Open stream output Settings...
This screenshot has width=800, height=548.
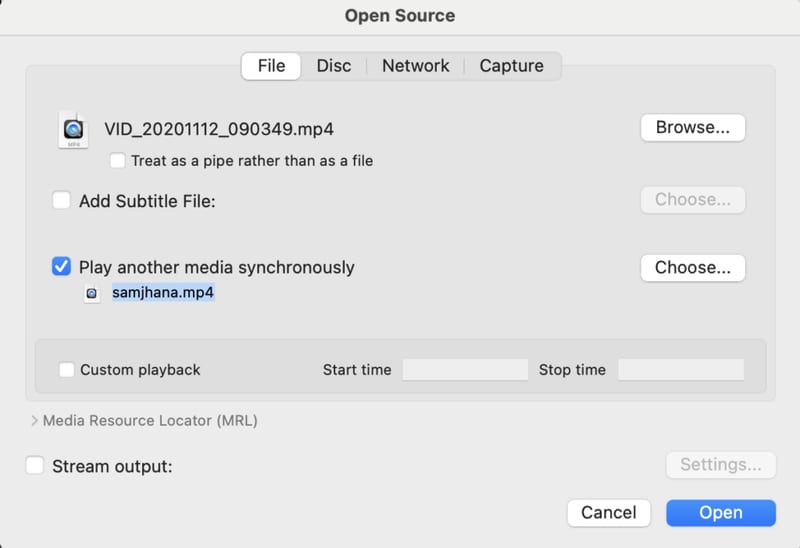point(721,465)
